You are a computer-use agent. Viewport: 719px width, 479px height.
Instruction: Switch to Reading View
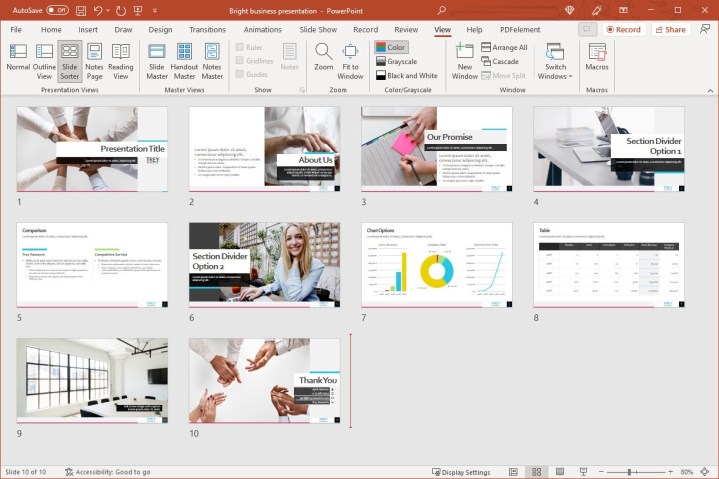click(x=121, y=58)
